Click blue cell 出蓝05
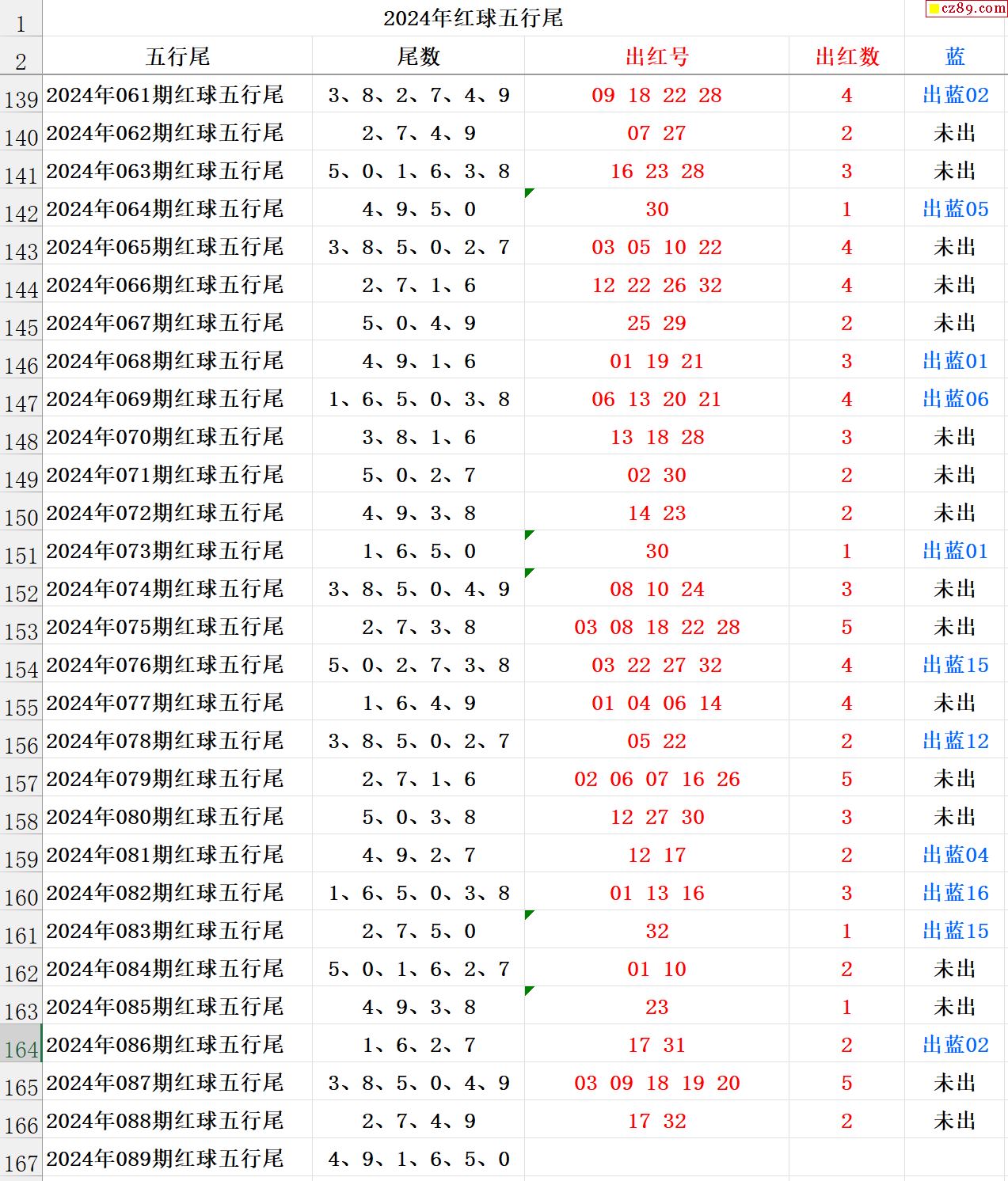 [955, 209]
